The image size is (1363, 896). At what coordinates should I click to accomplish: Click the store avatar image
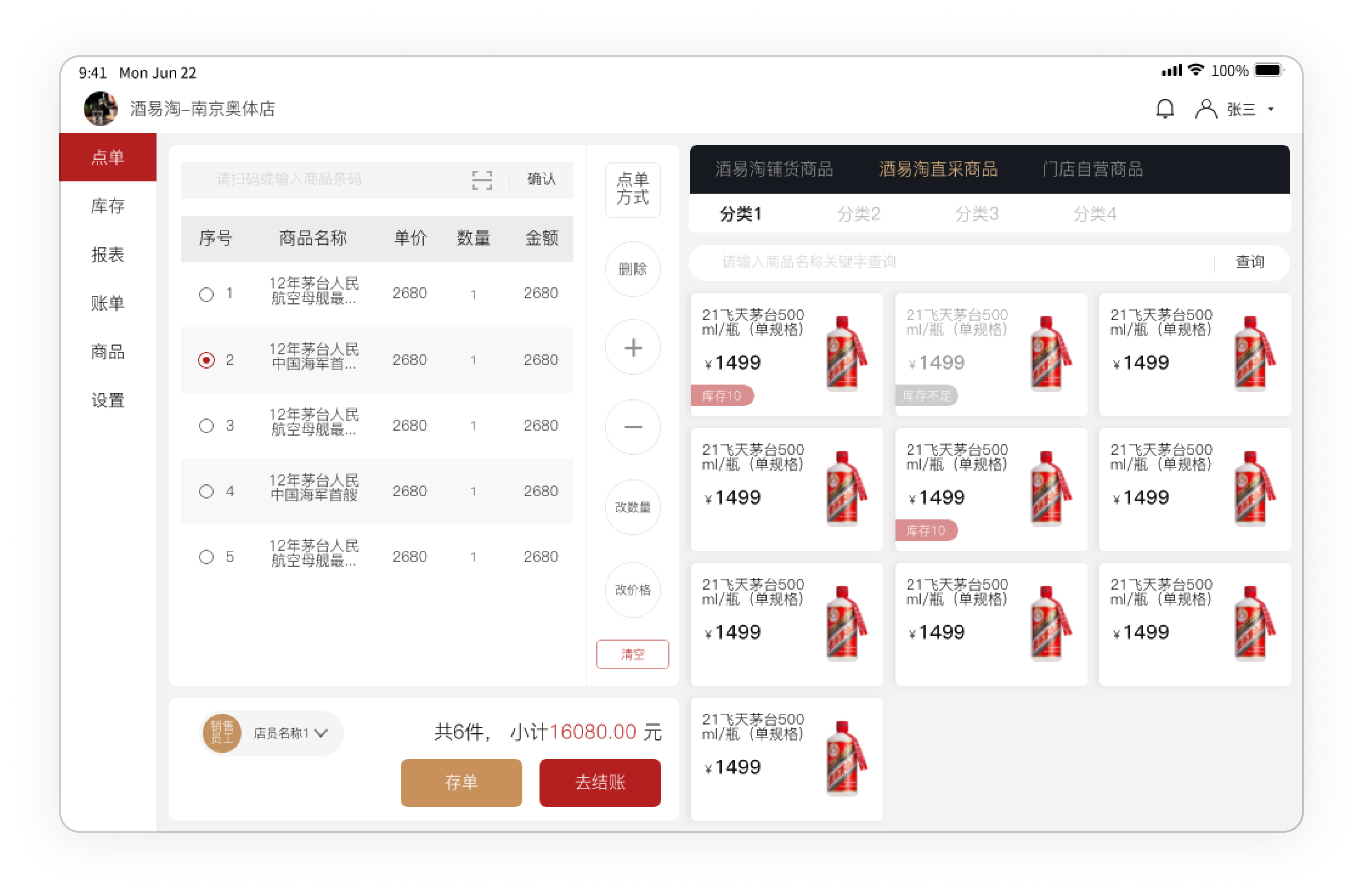click(101, 108)
